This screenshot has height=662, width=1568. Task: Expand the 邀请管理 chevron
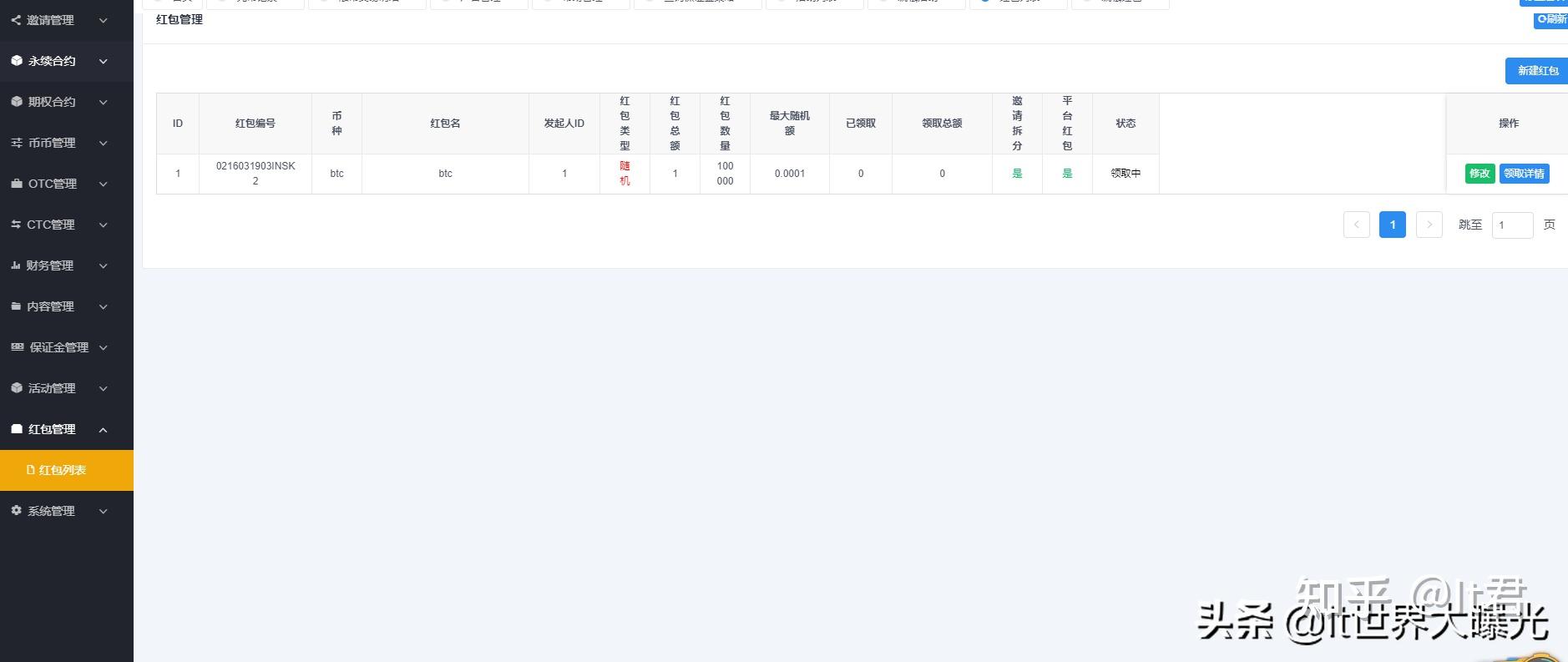pyautogui.click(x=104, y=20)
